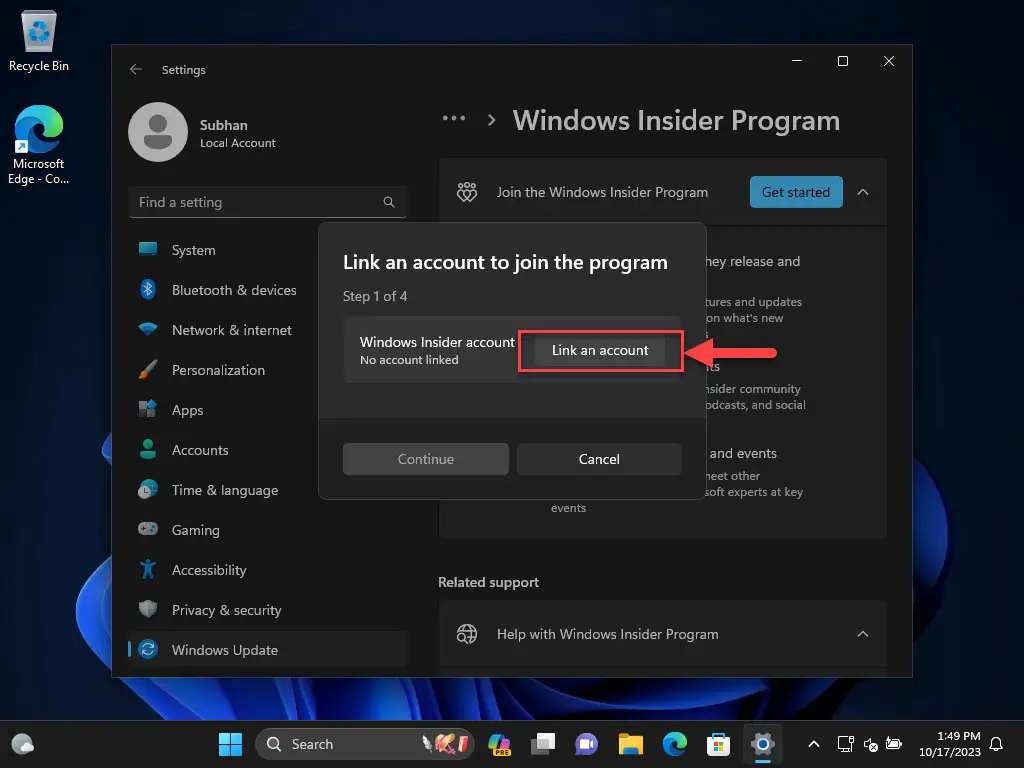Click the Accounts person icon in sidebar

[148, 449]
